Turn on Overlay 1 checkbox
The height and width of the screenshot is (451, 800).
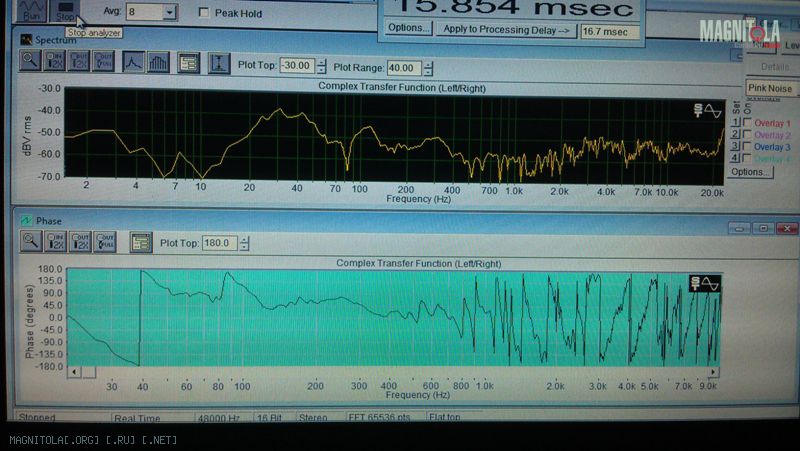tap(747, 122)
